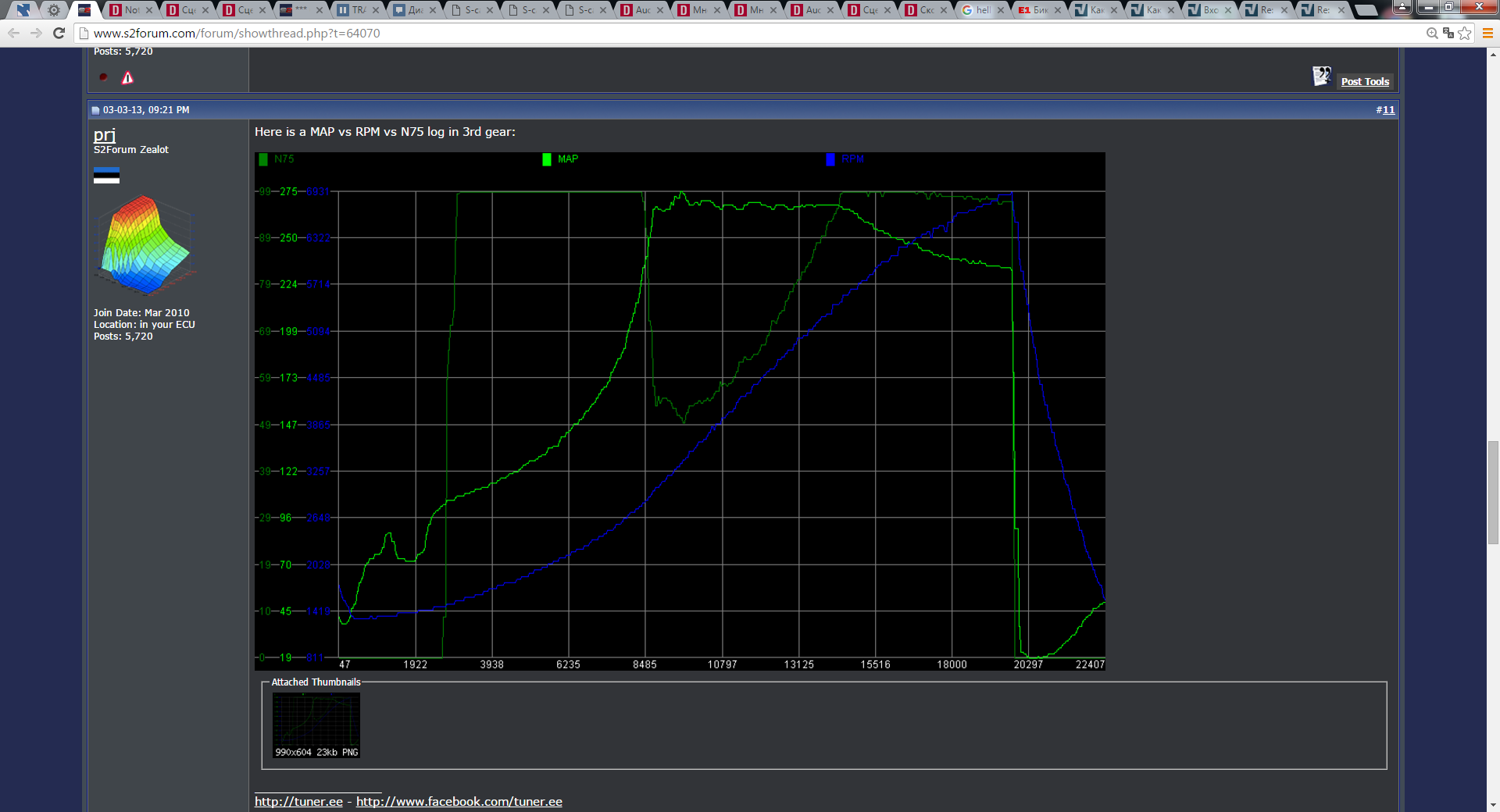Click the offline status red dot icon
Screen dimensions: 1500x812
(x=103, y=77)
